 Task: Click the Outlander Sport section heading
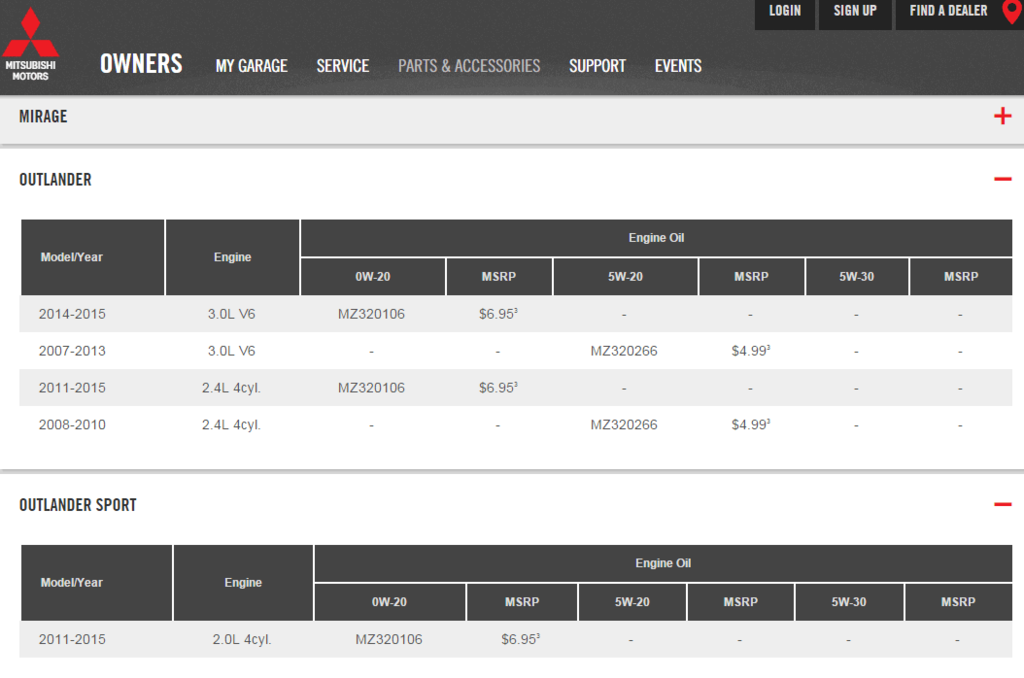pos(78,505)
